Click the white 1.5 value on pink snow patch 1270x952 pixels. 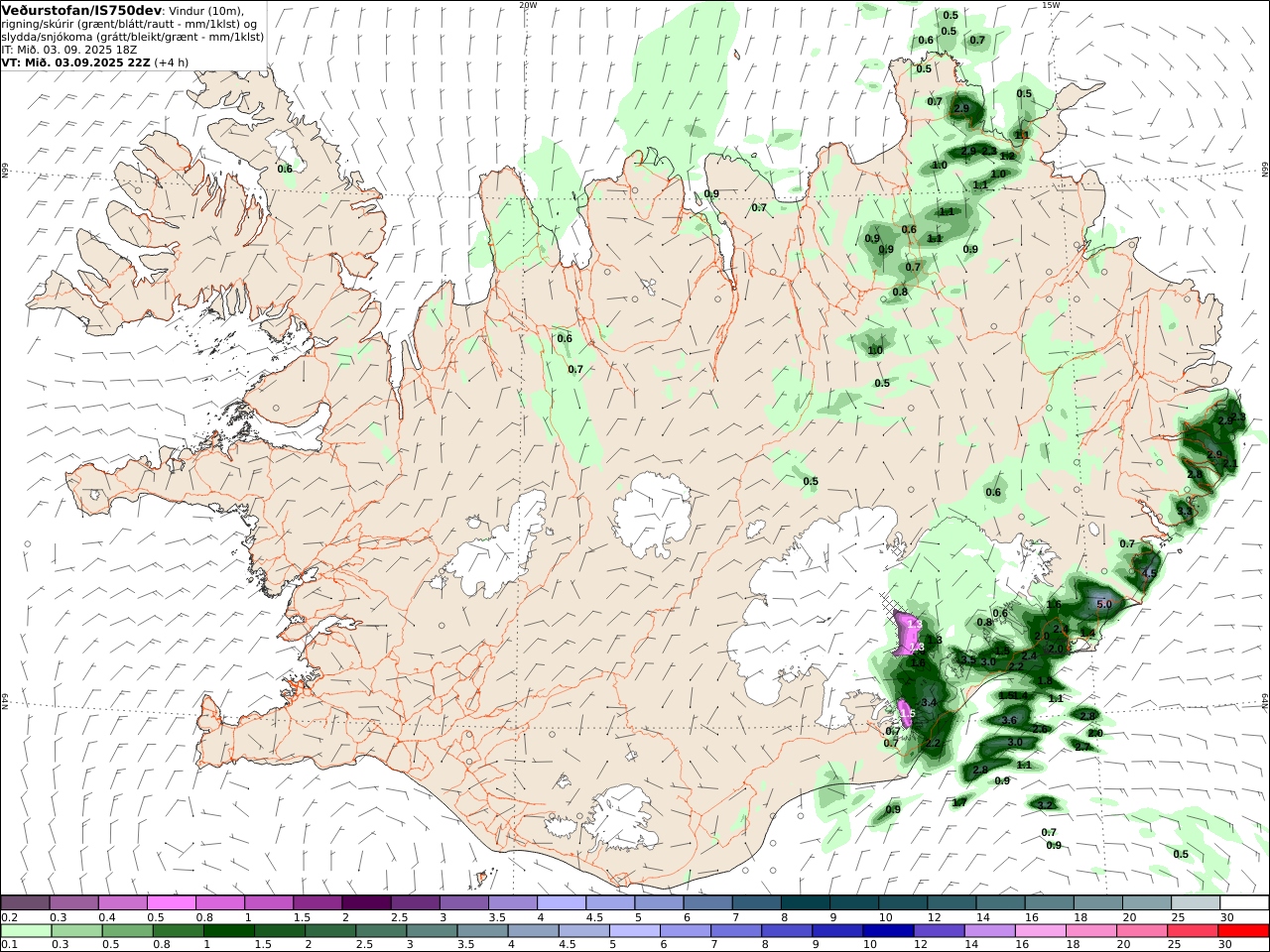[x=906, y=713]
